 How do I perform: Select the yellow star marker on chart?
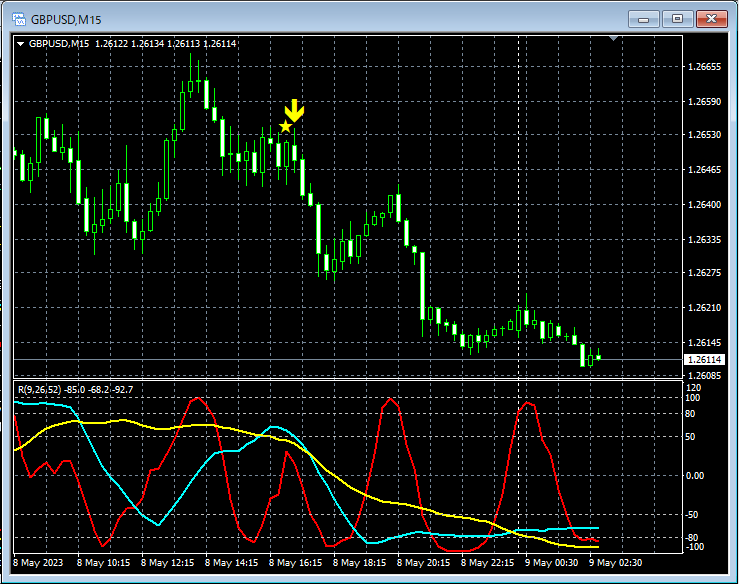tap(285, 127)
